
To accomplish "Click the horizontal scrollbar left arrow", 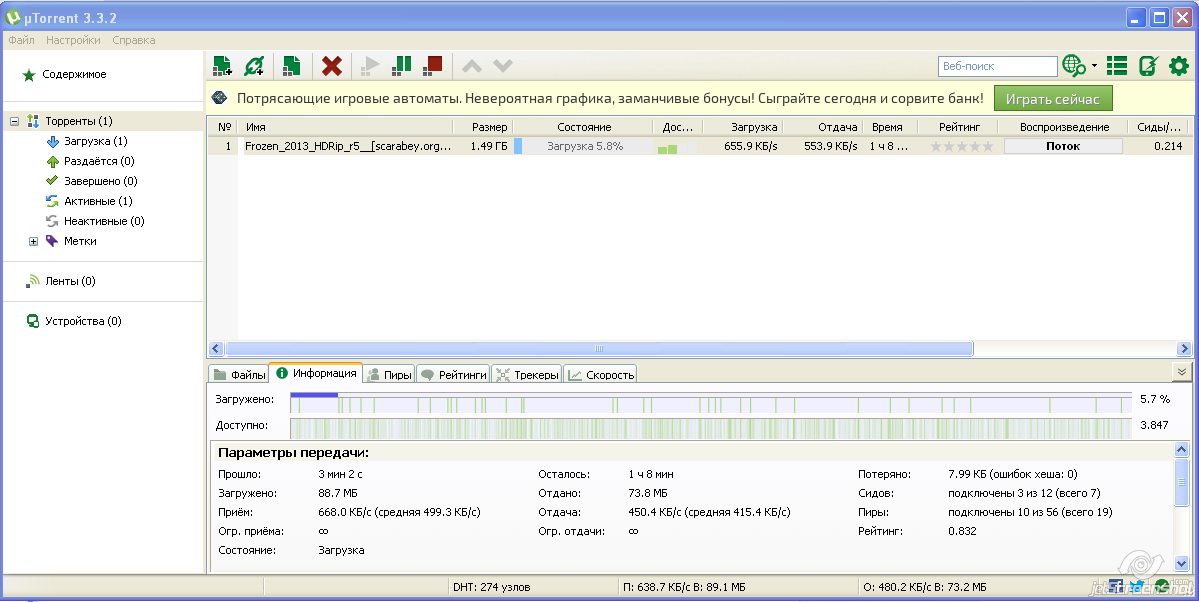I will (216, 349).
